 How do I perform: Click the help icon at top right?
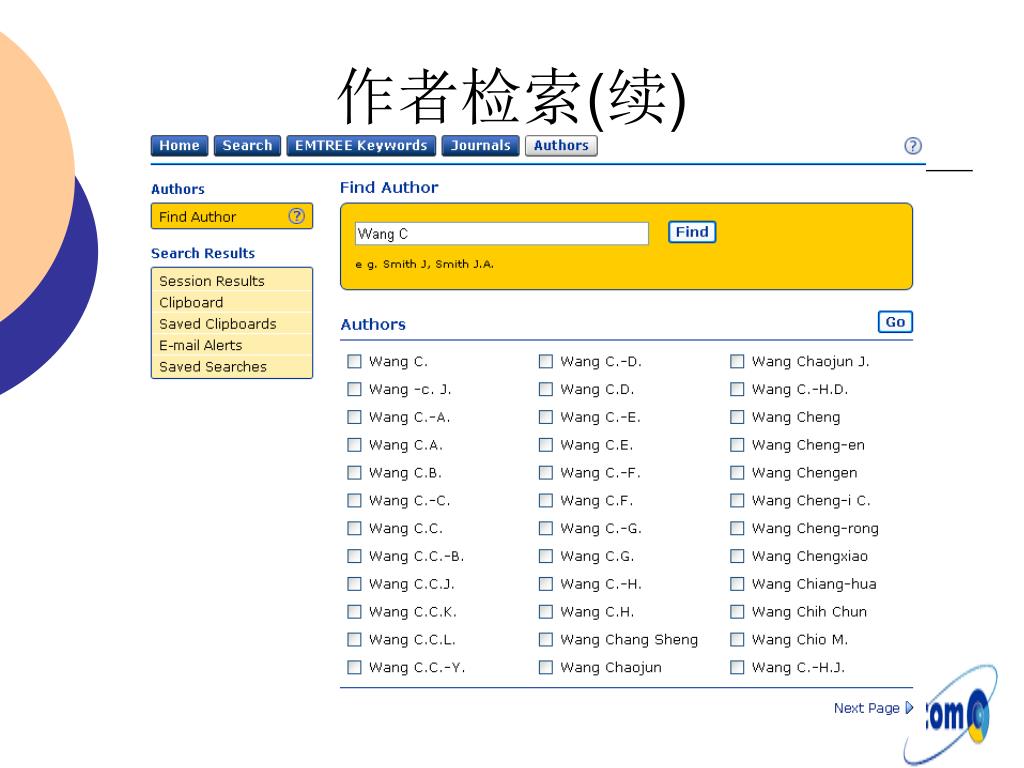[912, 146]
